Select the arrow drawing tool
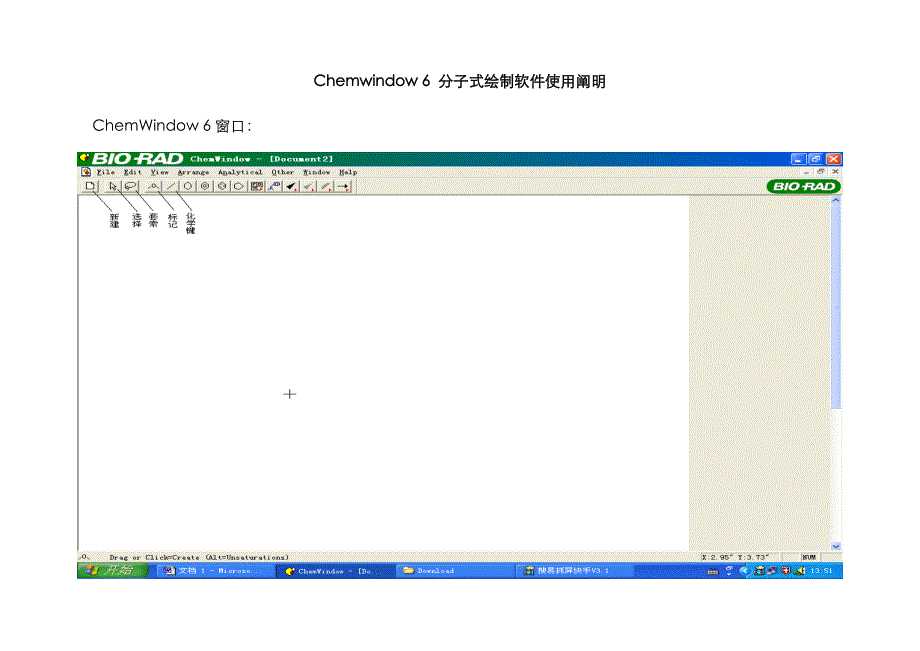Viewport: 920px width, 651px height. 343,186
